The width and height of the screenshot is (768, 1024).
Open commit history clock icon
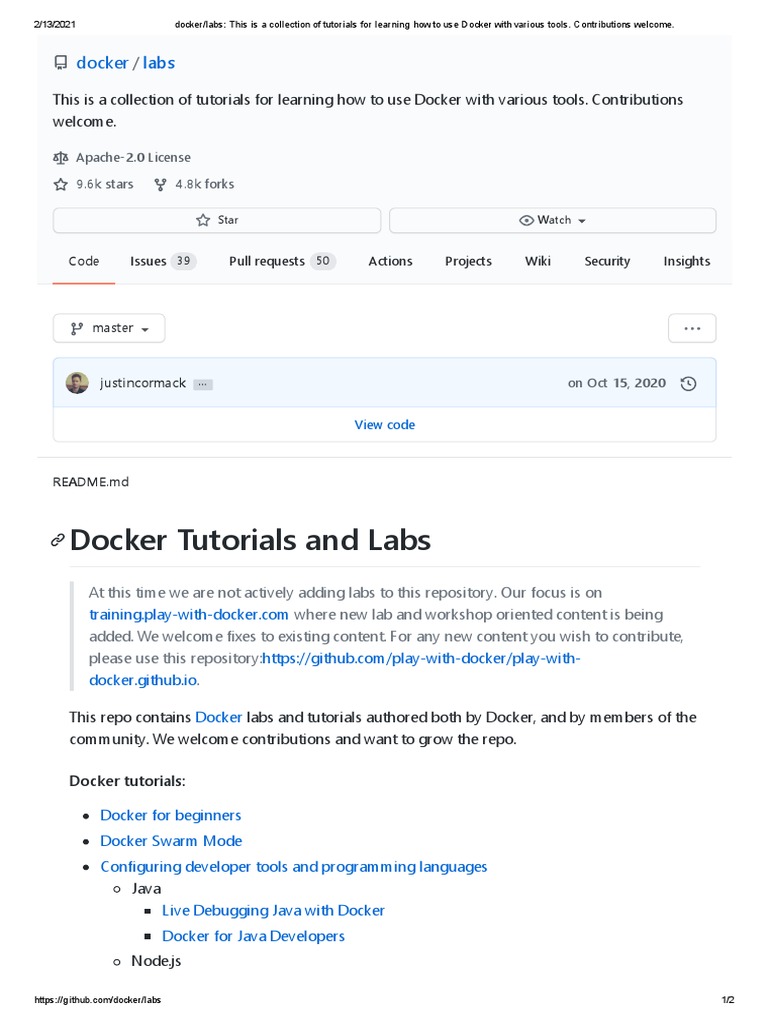point(688,383)
